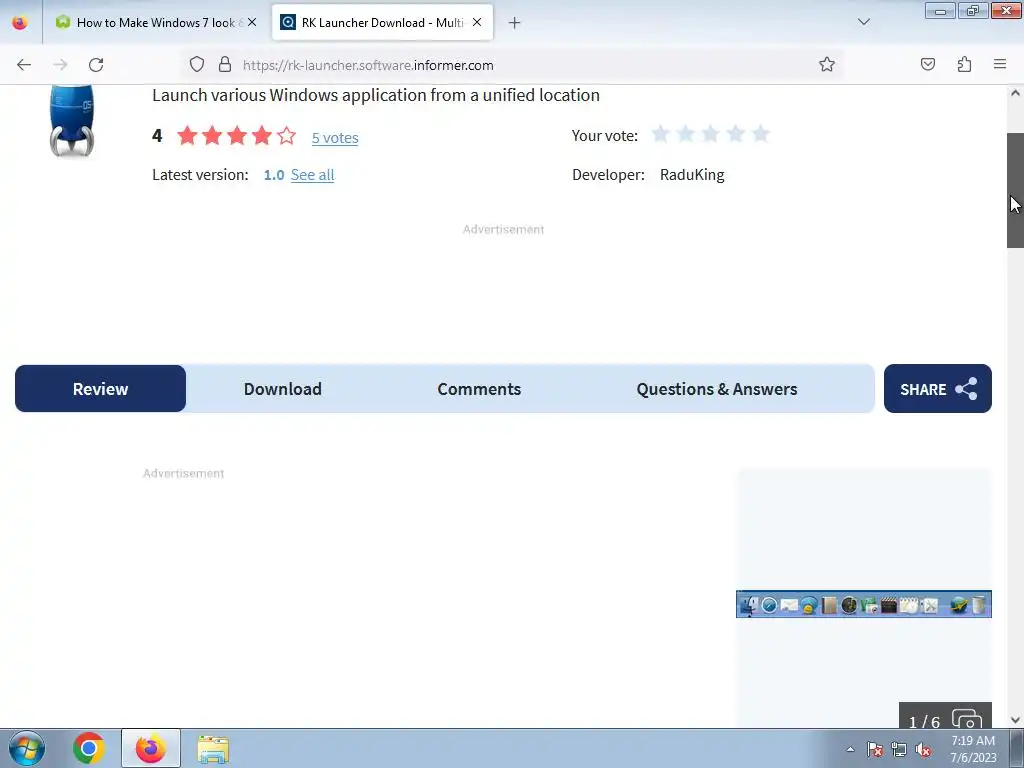Click the RK Launcher rocket logo
This screenshot has height=768, width=1024.
[x=71, y=121]
